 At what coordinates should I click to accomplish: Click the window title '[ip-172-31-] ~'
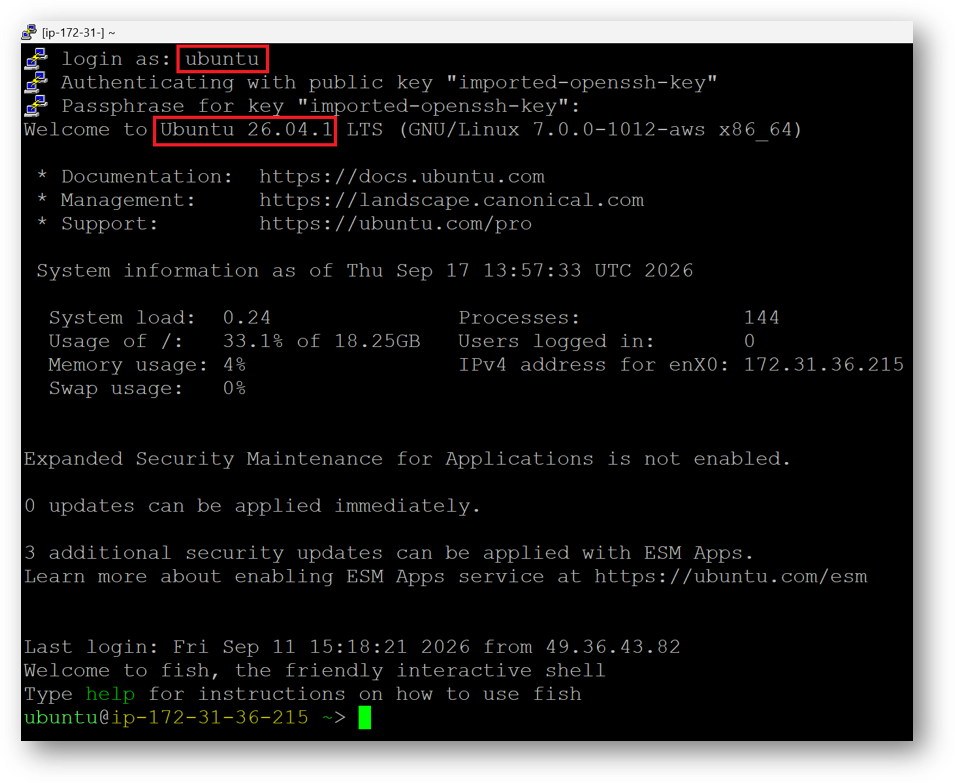pos(79,33)
